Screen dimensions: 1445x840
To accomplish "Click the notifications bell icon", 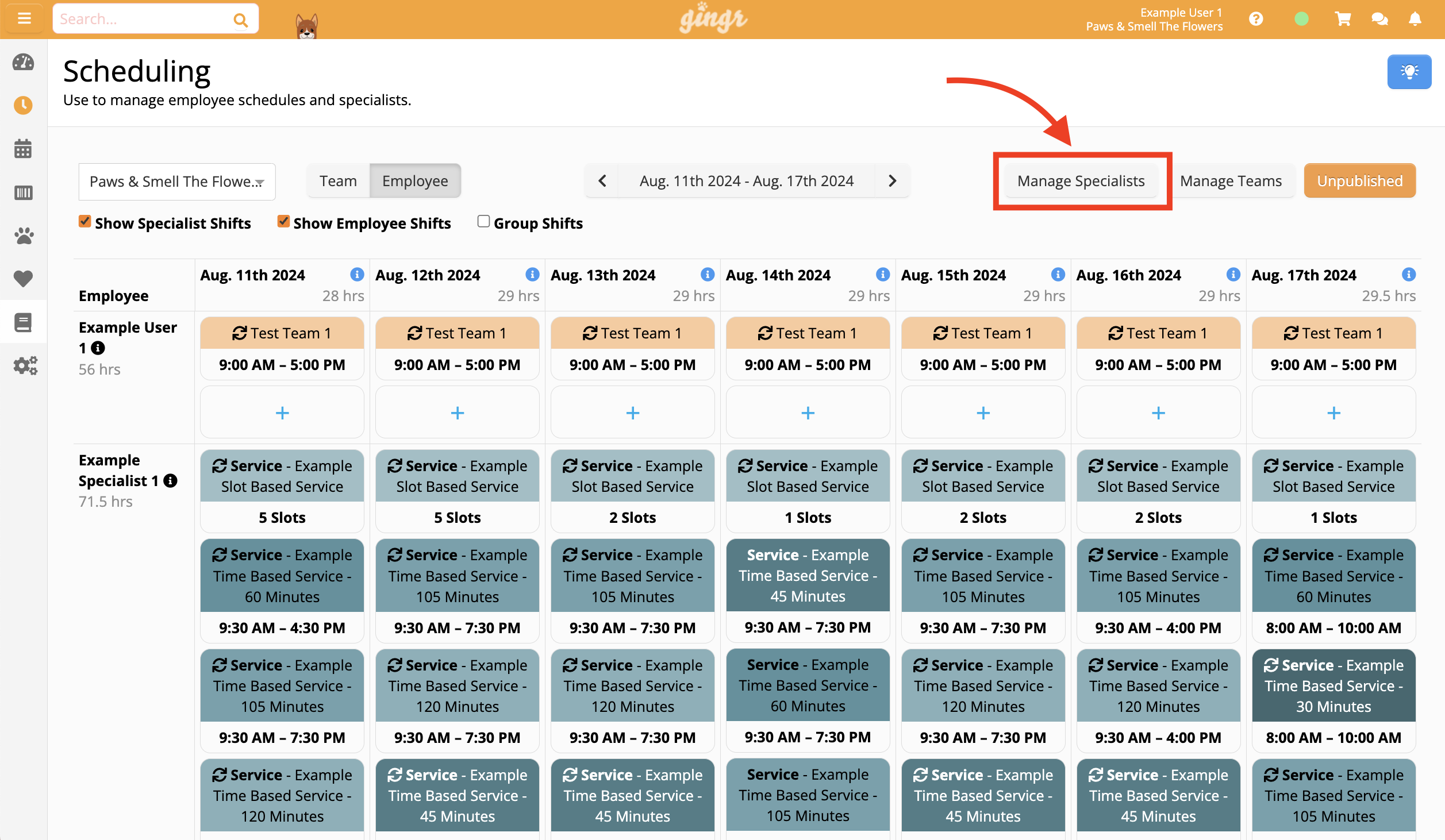I will [x=1415, y=18].
